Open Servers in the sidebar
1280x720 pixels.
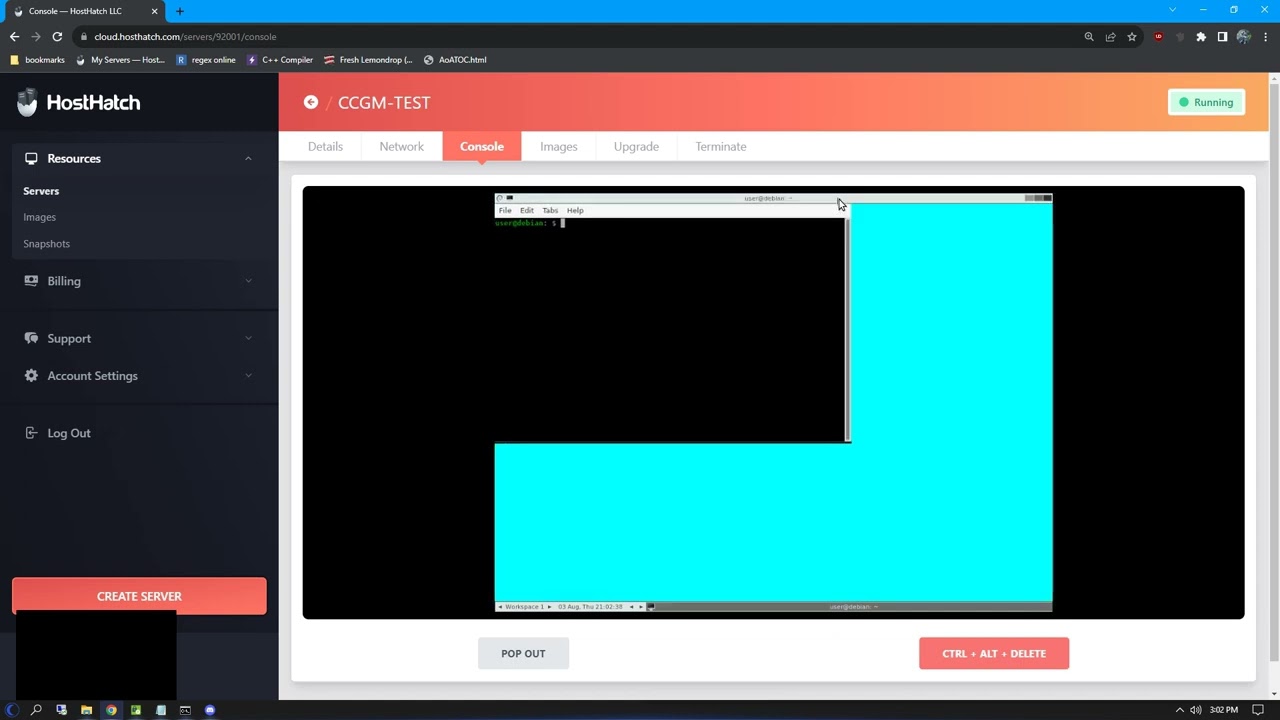pyautogui.click(x=41, y=191)
